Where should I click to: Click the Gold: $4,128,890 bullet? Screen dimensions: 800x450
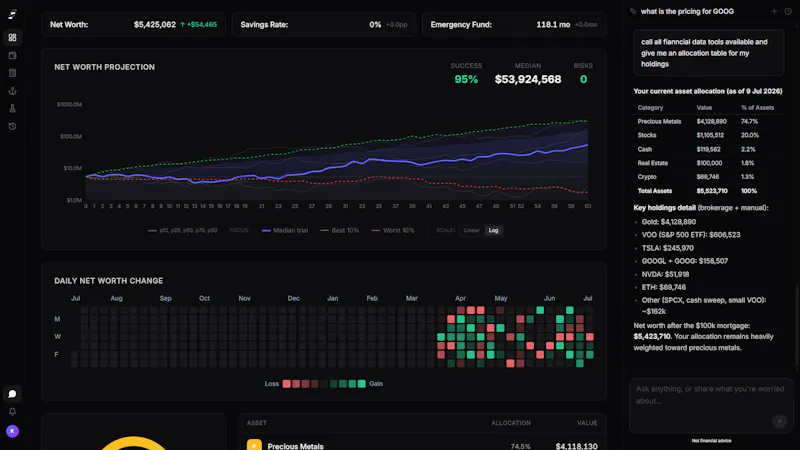click(668, 222)
